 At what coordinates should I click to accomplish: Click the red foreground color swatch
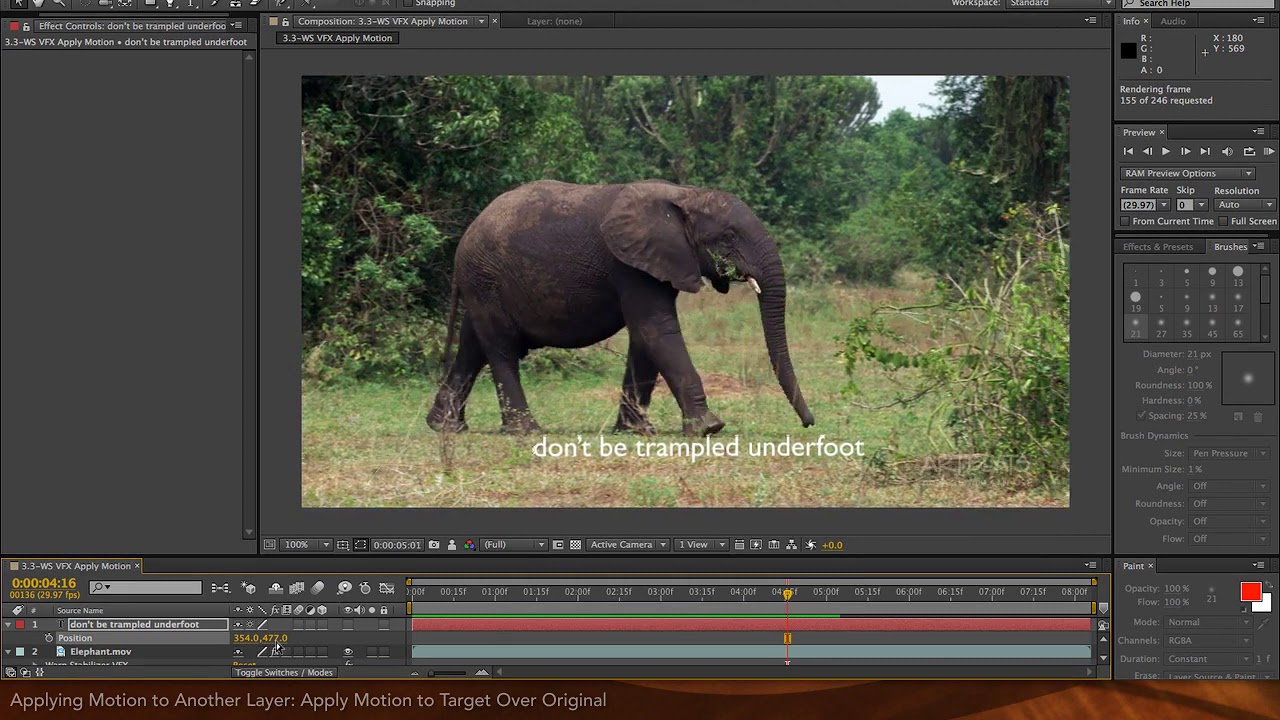(1250, 593)
